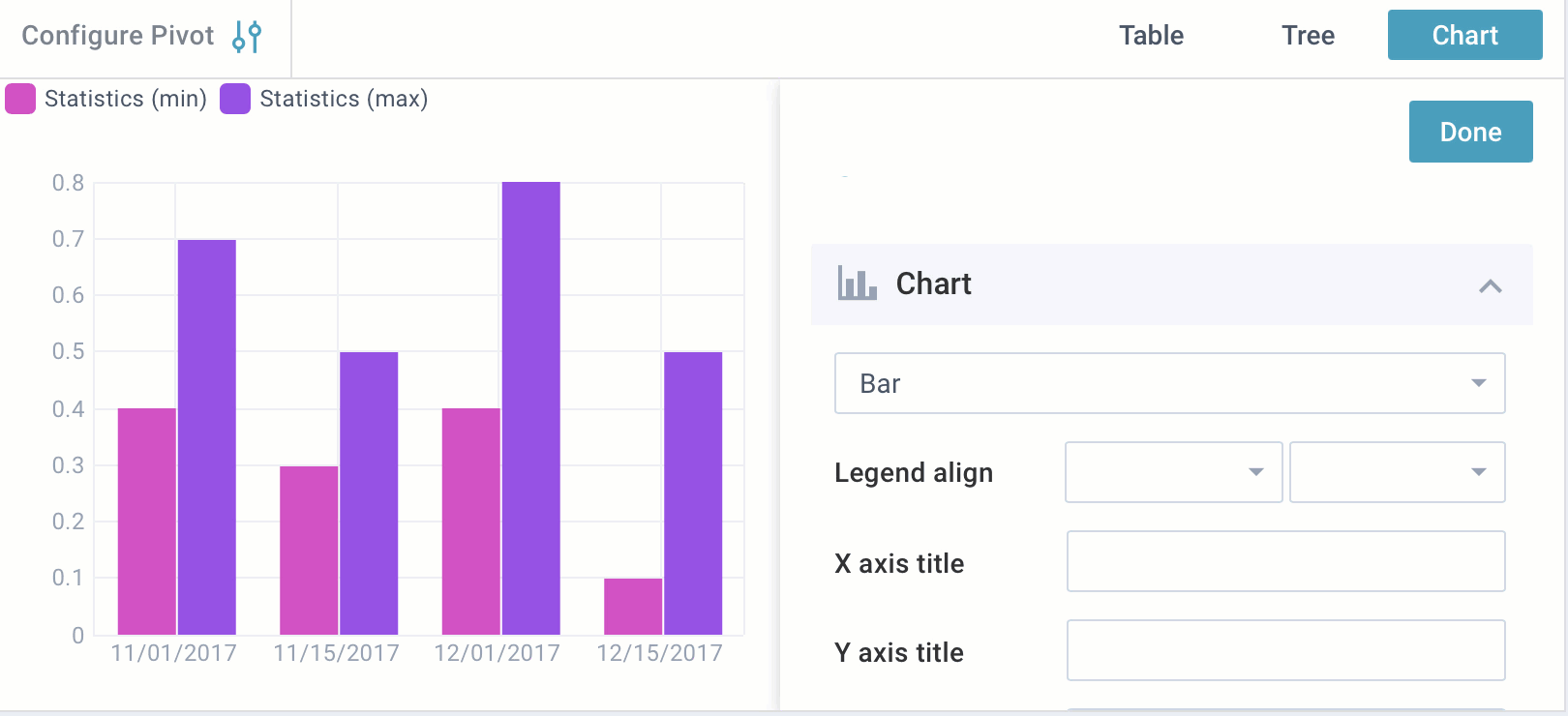The width and height of the screenshot is (1568, 716).
Task: Switch to the Tree view tab
Action: tap(1308, 36)
